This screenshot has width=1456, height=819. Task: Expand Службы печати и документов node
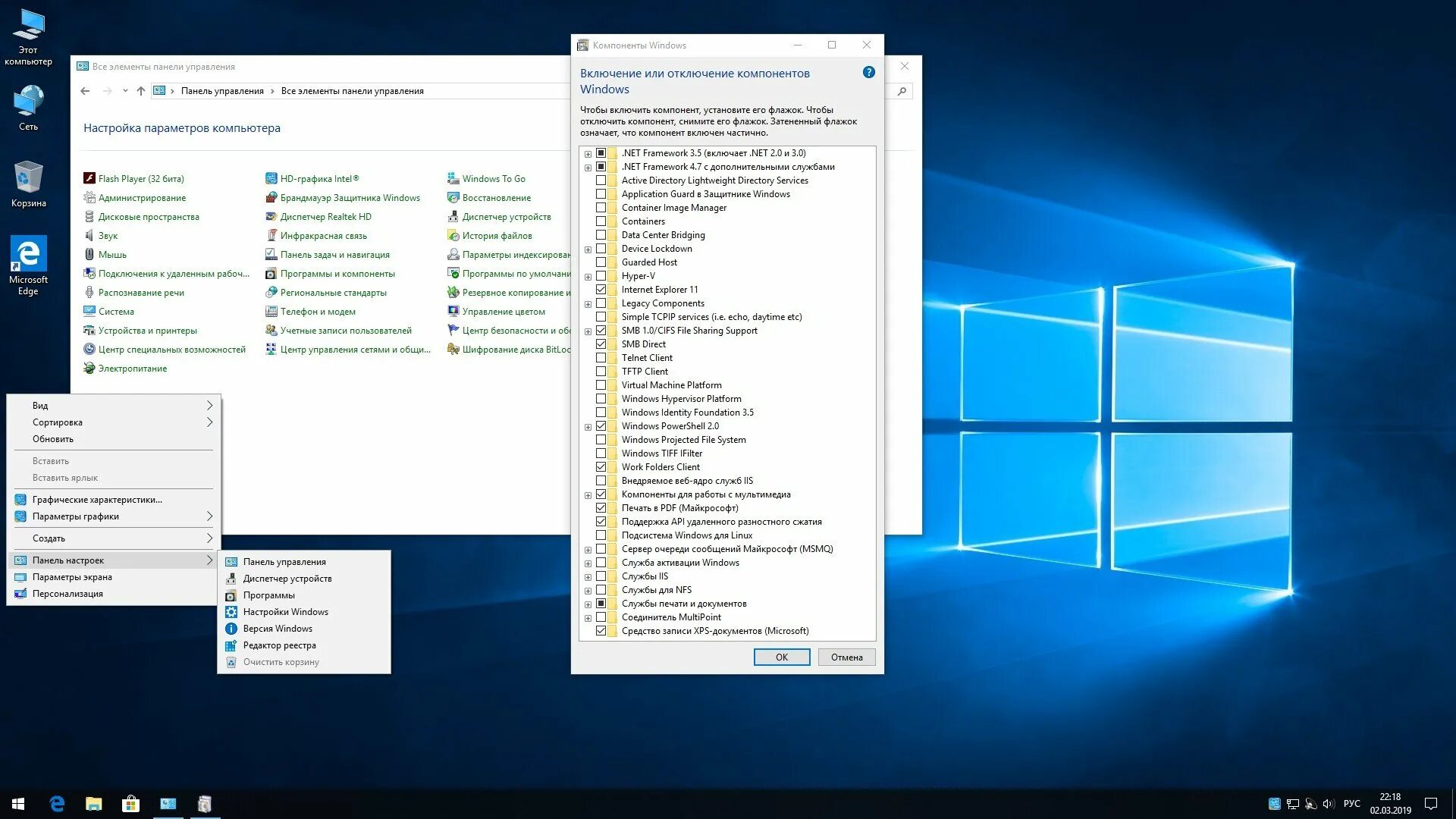(588, 604)
